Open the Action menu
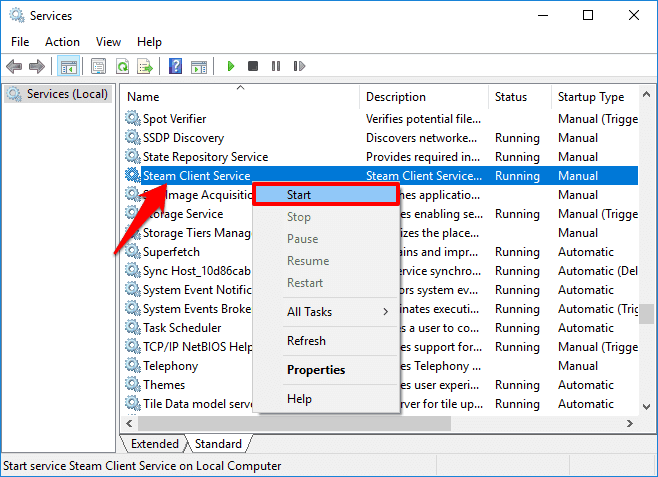 (x=62, y=42)
